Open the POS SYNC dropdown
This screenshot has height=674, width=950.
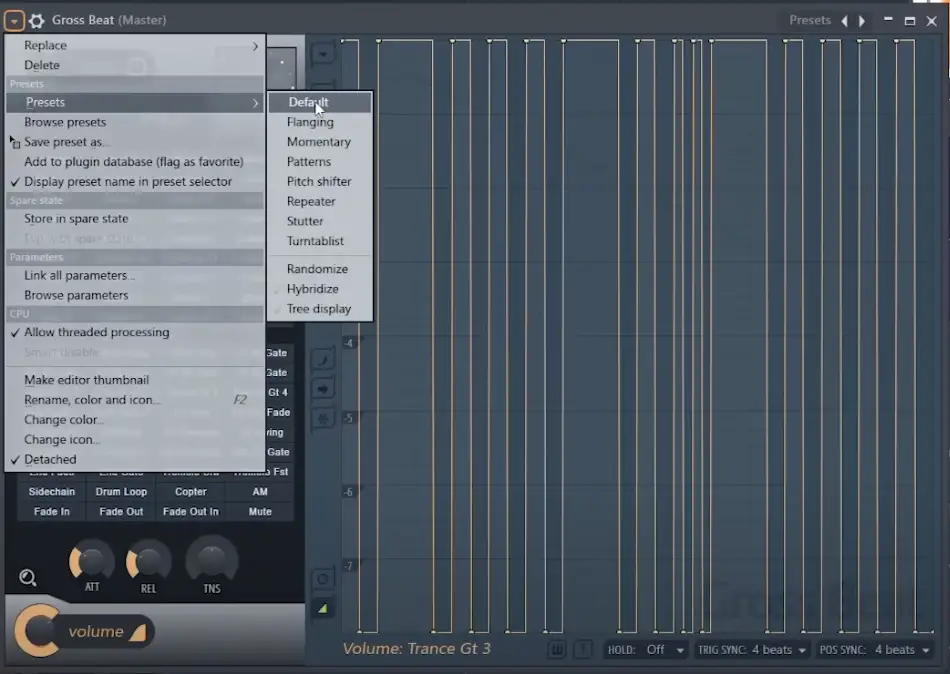click(898, 649)
